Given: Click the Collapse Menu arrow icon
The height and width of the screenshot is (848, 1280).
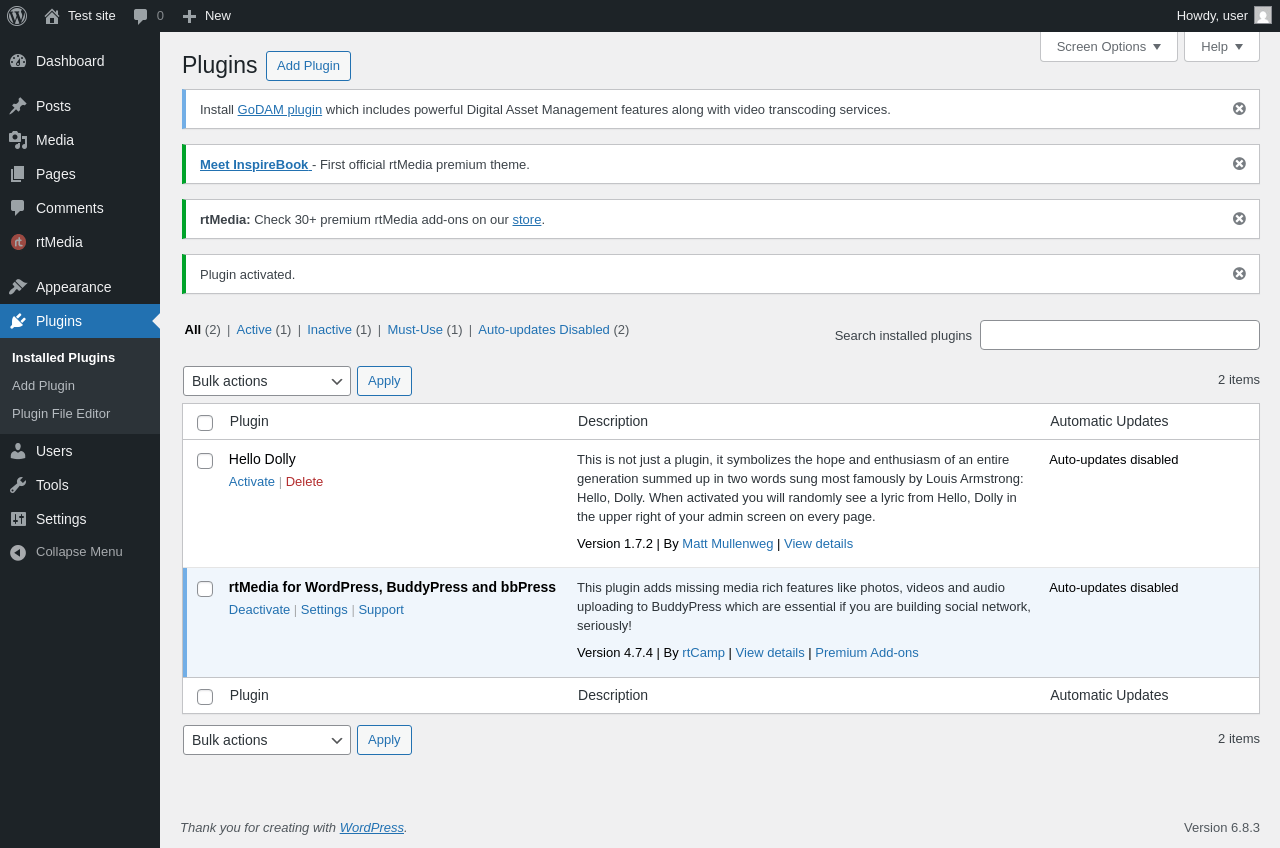Looking at the screenshot, I should point(18,552).
